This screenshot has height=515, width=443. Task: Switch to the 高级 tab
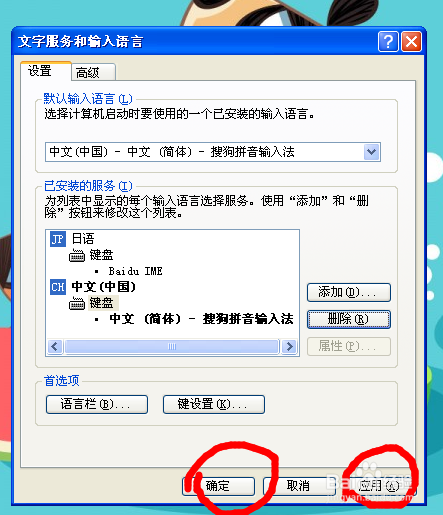(93, 72)
